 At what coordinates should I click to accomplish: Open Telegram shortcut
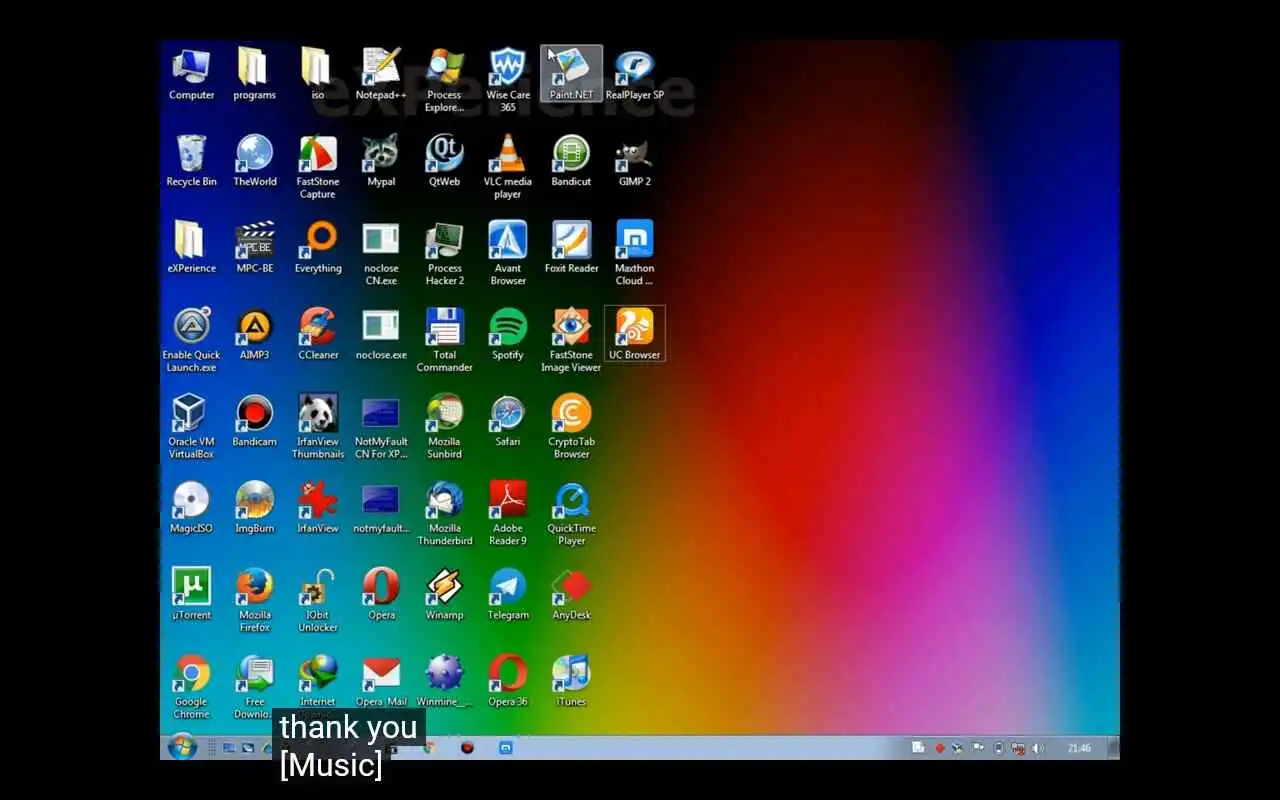click(x=508, y=595)
